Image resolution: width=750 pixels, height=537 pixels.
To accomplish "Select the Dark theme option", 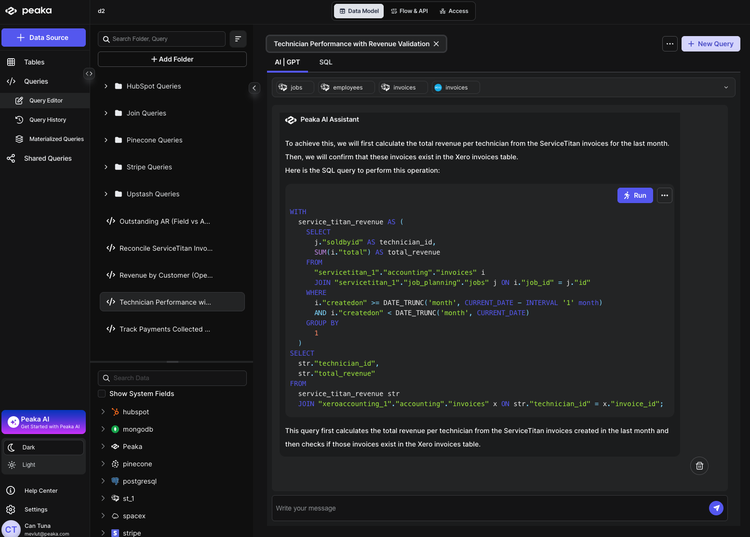I will point(27,447).
